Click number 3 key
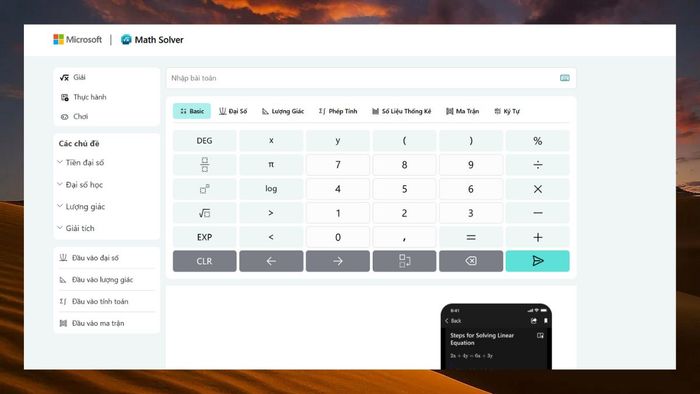The image size is (700, 394). 471,213
